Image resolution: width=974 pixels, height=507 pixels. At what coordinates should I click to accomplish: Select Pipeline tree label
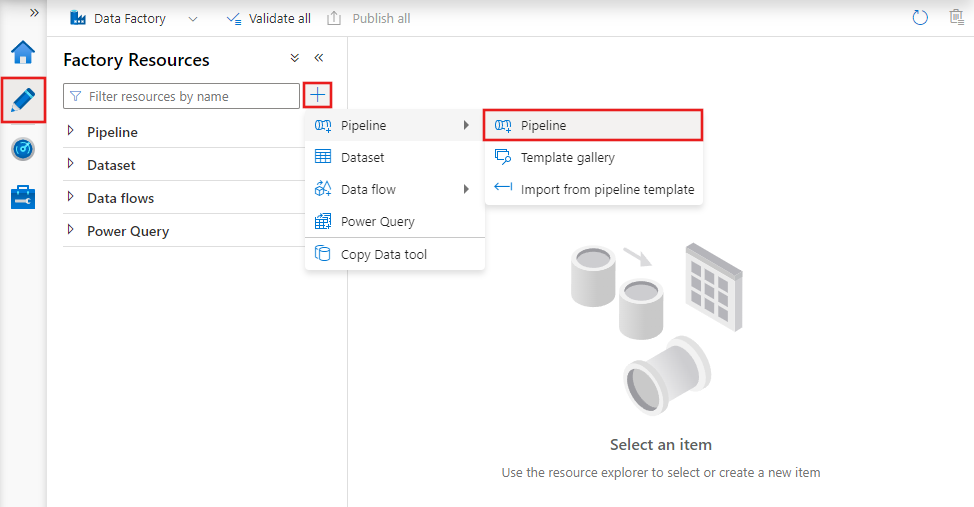point(112,132)
